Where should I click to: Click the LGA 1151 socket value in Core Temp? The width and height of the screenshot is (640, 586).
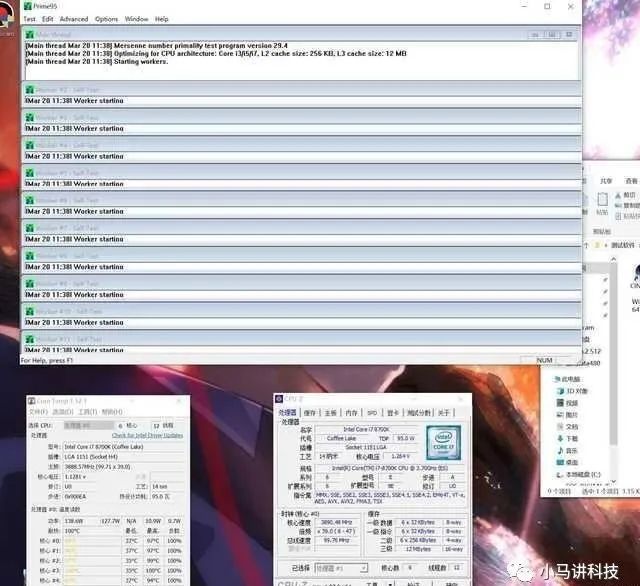click(x=122, y=457)
